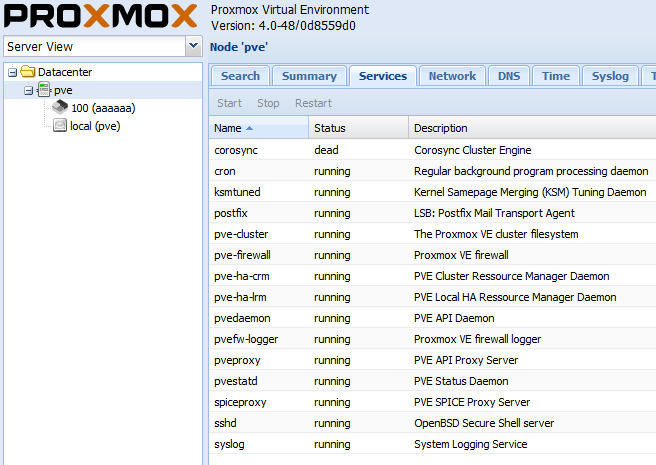Click 'PVE Local HA Ressource Manager Daemon' text
Viewport: 656px width, 465px height.
pyautogui.click(x=515, y=297)
